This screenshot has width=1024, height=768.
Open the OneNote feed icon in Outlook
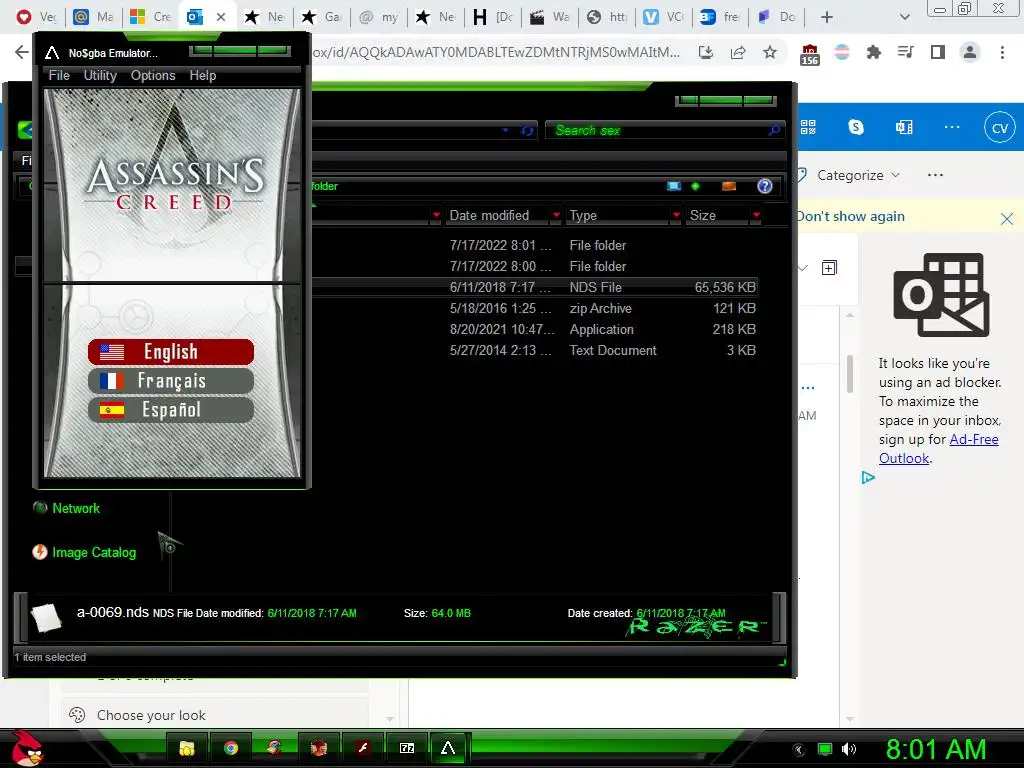point(904,127)
